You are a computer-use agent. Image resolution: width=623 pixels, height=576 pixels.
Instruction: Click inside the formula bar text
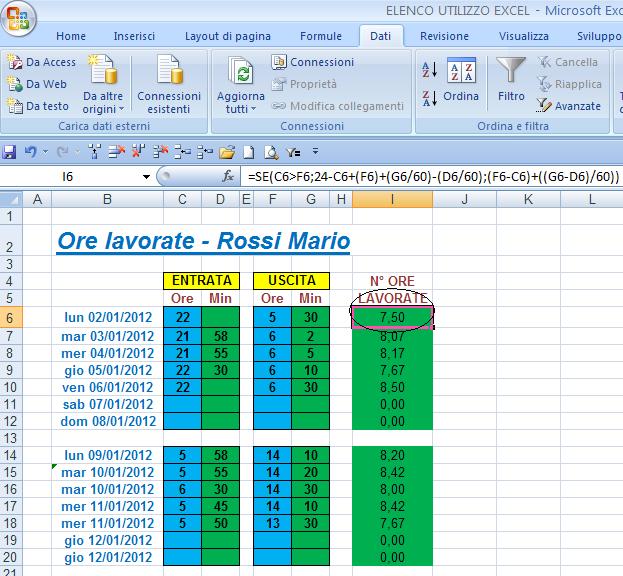433,176
